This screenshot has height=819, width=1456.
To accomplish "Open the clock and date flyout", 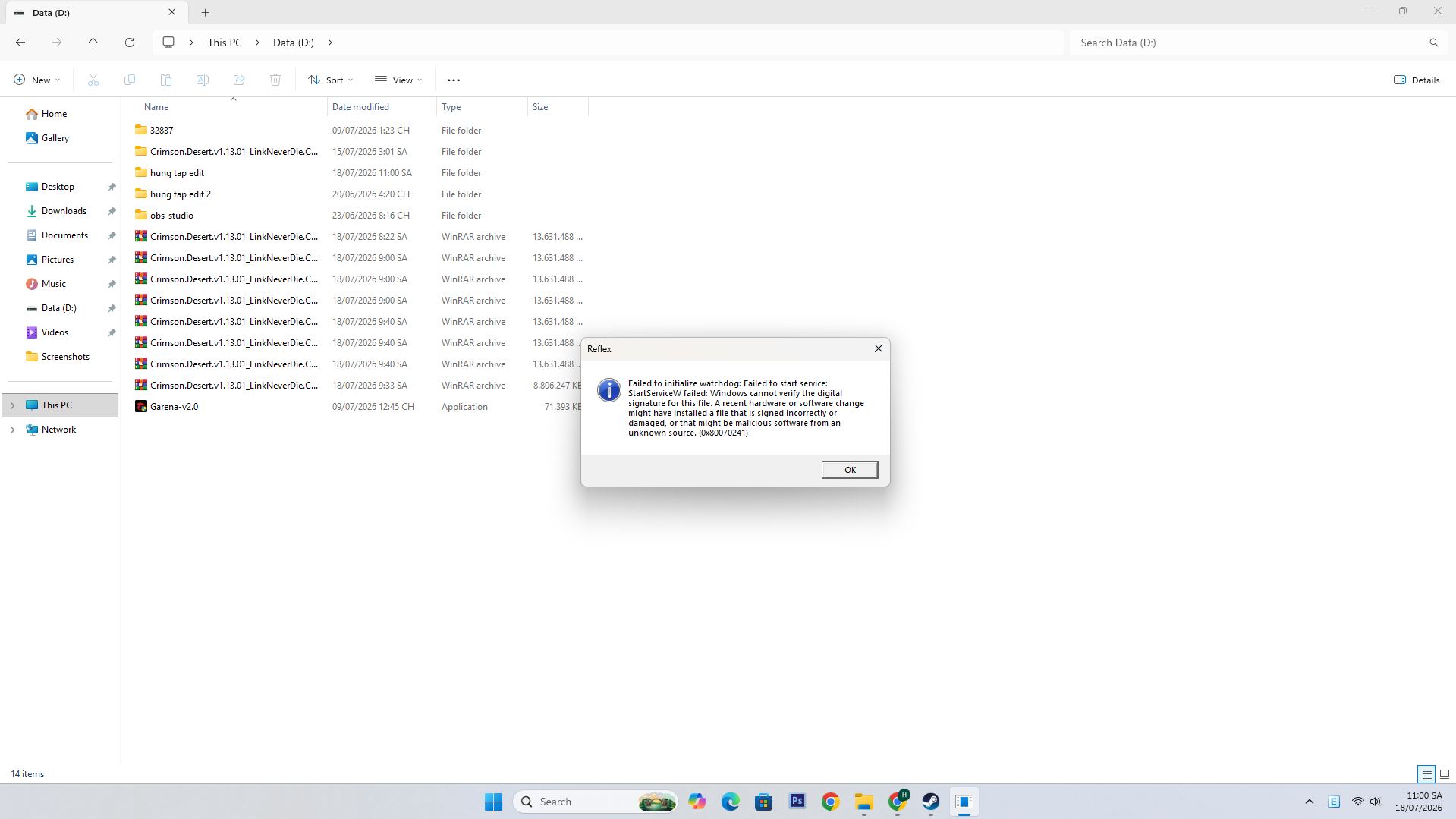I will (x=1418, y=802).
